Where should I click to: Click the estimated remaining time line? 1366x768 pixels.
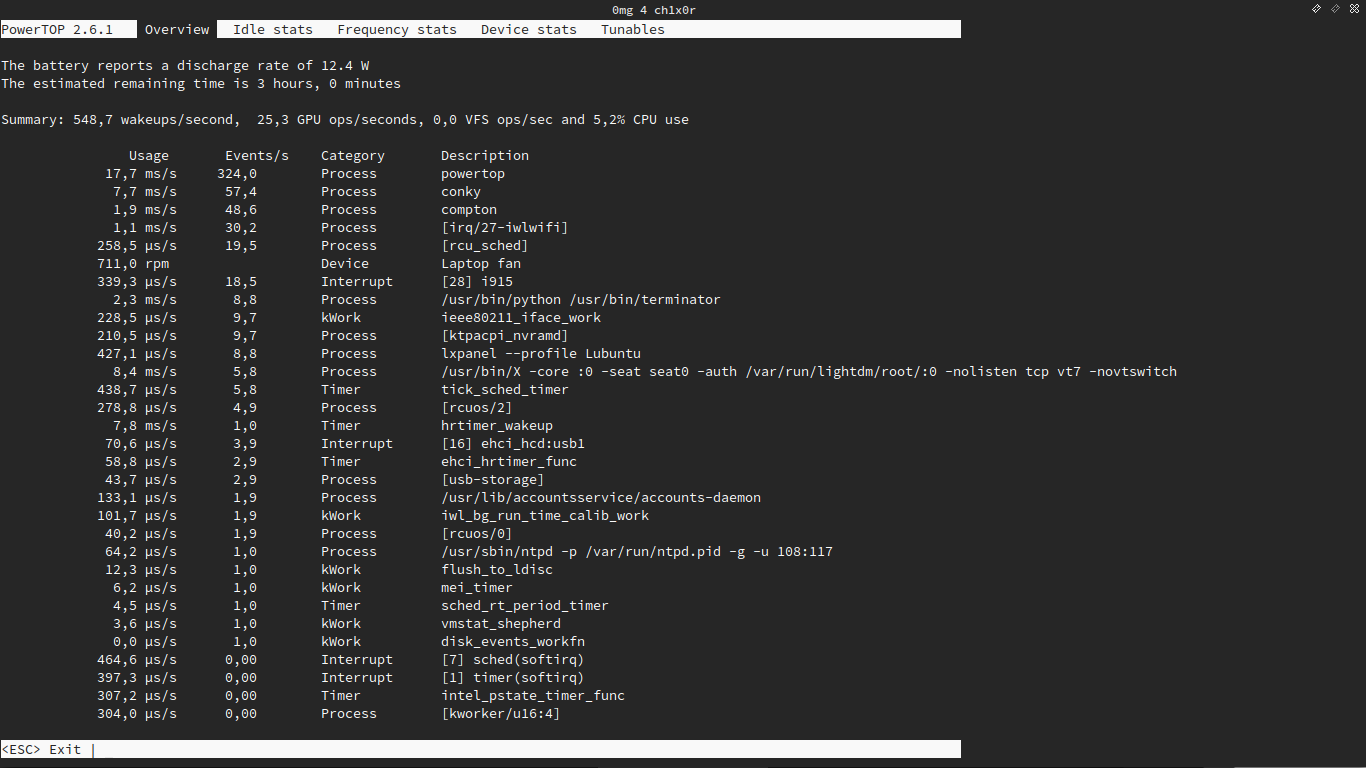[x=201, y=83]
